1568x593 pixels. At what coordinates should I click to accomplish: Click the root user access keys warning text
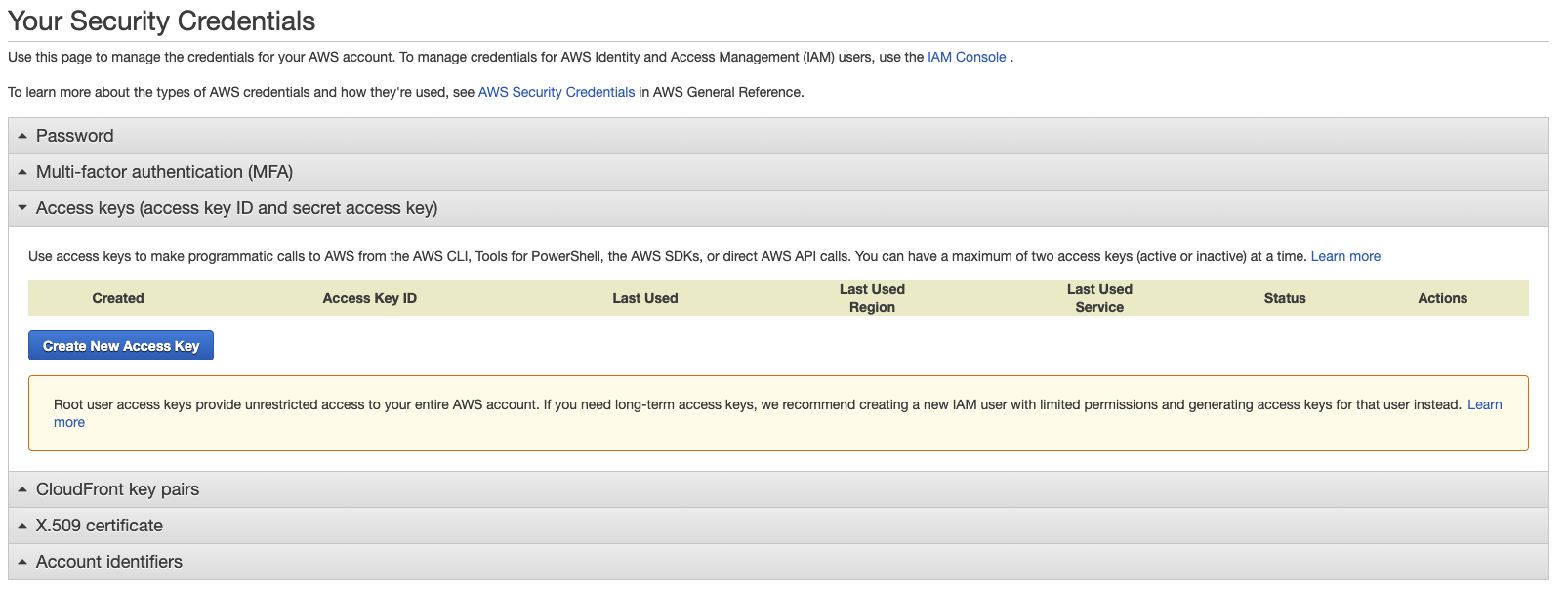pos(758,404)
